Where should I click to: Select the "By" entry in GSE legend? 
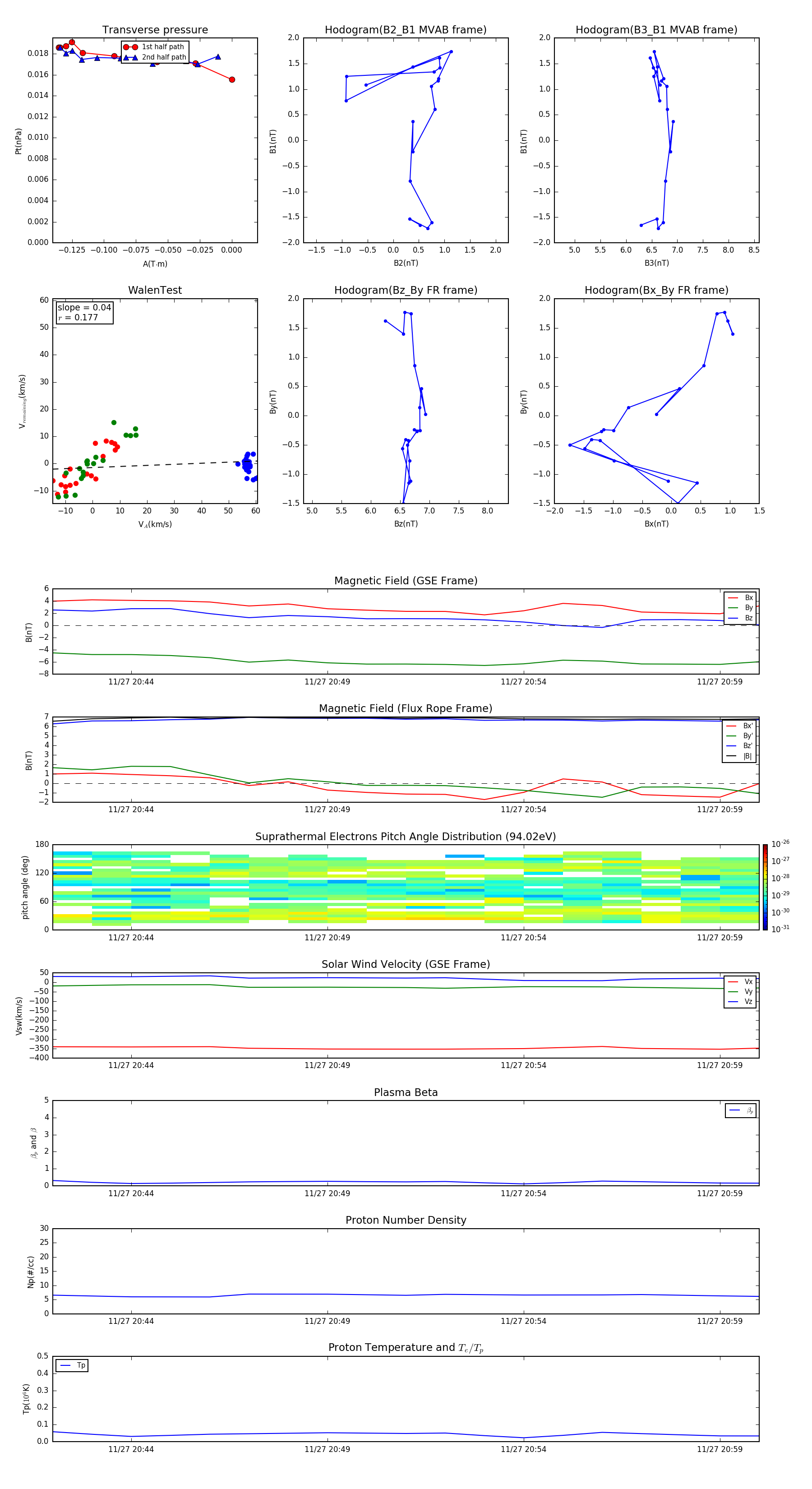(x=740, y=607)
